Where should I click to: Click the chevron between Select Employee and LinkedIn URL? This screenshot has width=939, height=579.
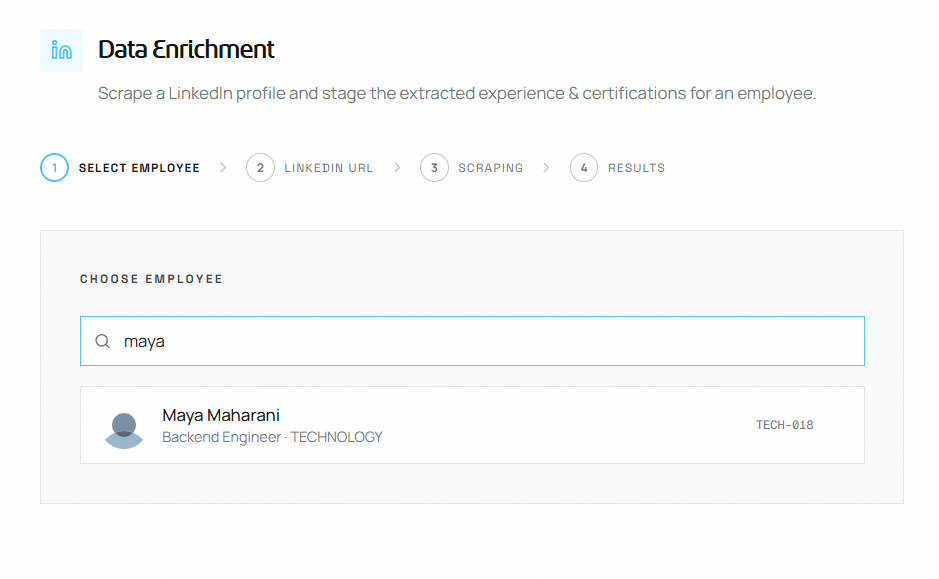coord(223,168)
